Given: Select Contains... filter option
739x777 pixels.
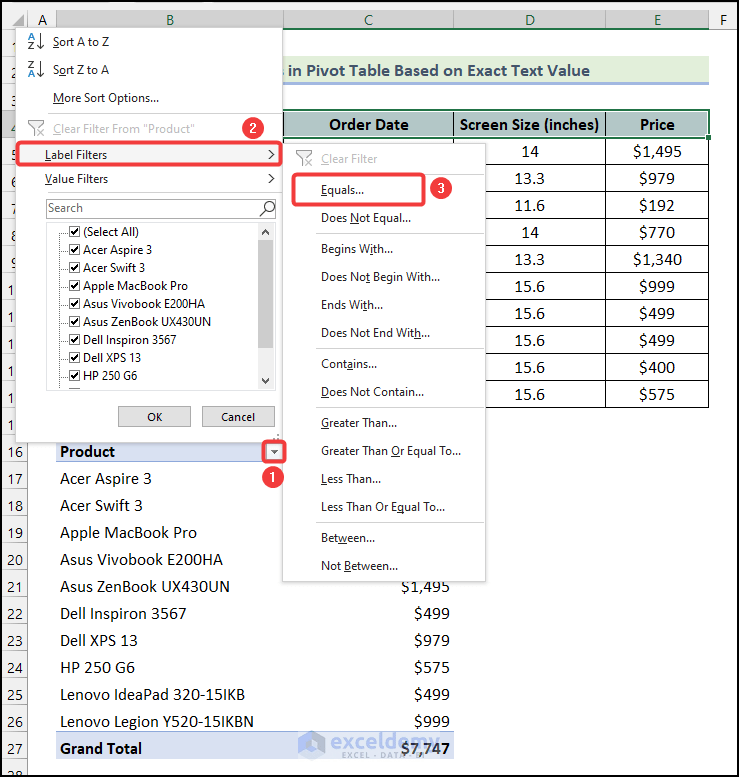Looking at the screenshot, I should click(x=349, y=364).
